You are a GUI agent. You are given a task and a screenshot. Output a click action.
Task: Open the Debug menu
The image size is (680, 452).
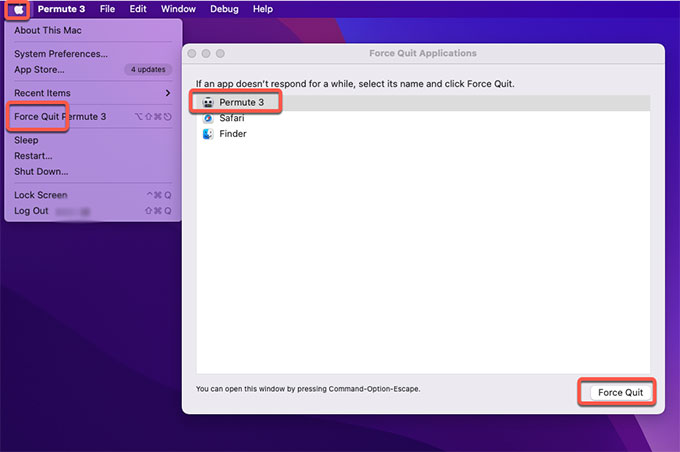pyautogui.click(x=224, y=9)
